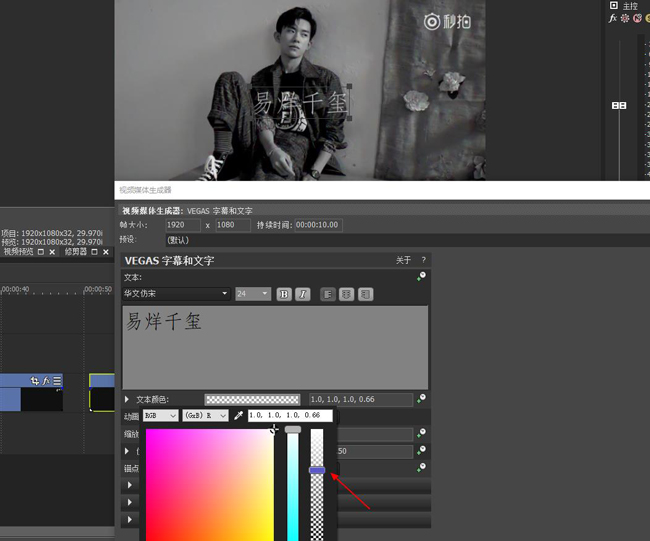Align text to the right
This screenshot has width=650, height=541.
(x=365, y=294)
